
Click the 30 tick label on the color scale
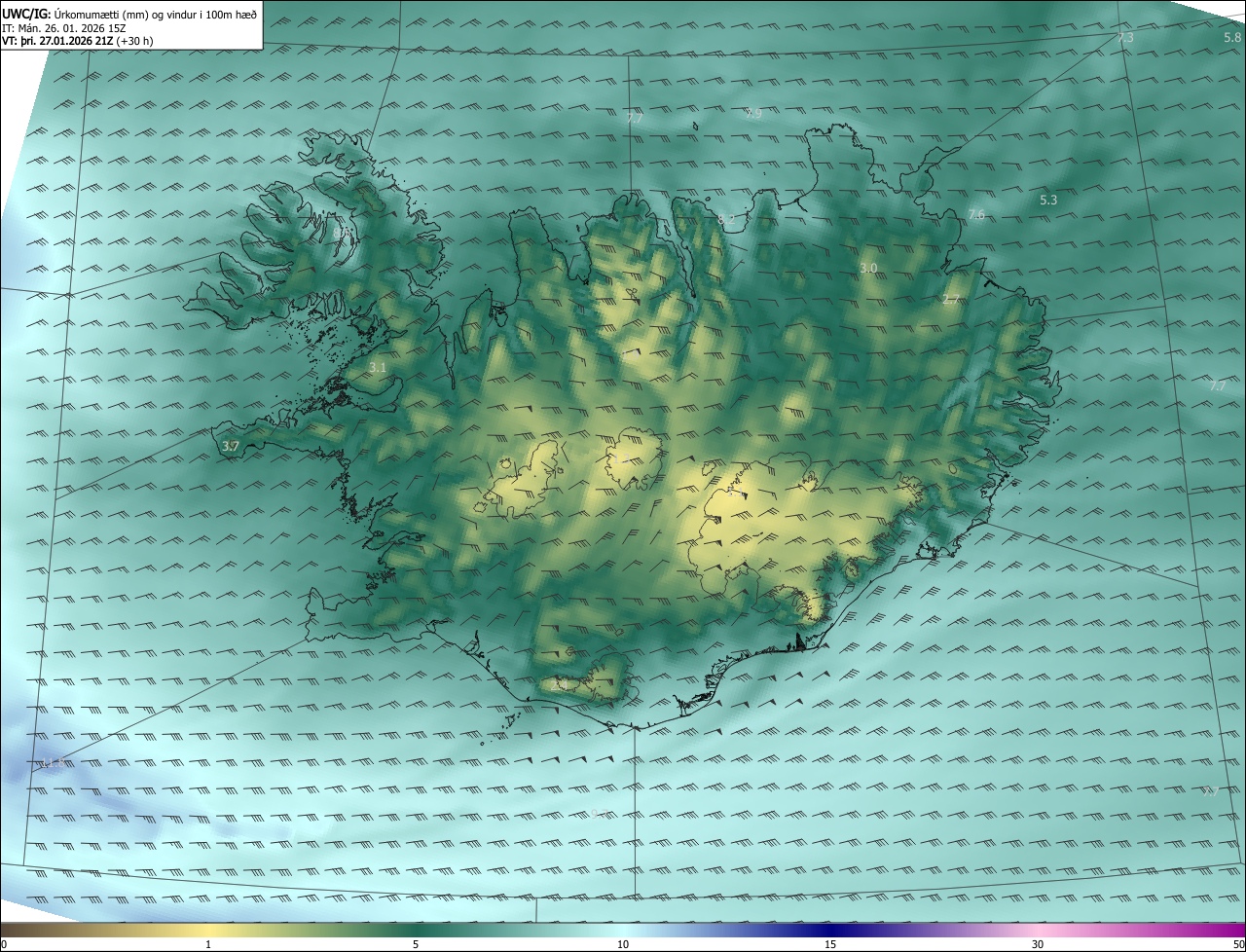click(x=1038, y=944)
